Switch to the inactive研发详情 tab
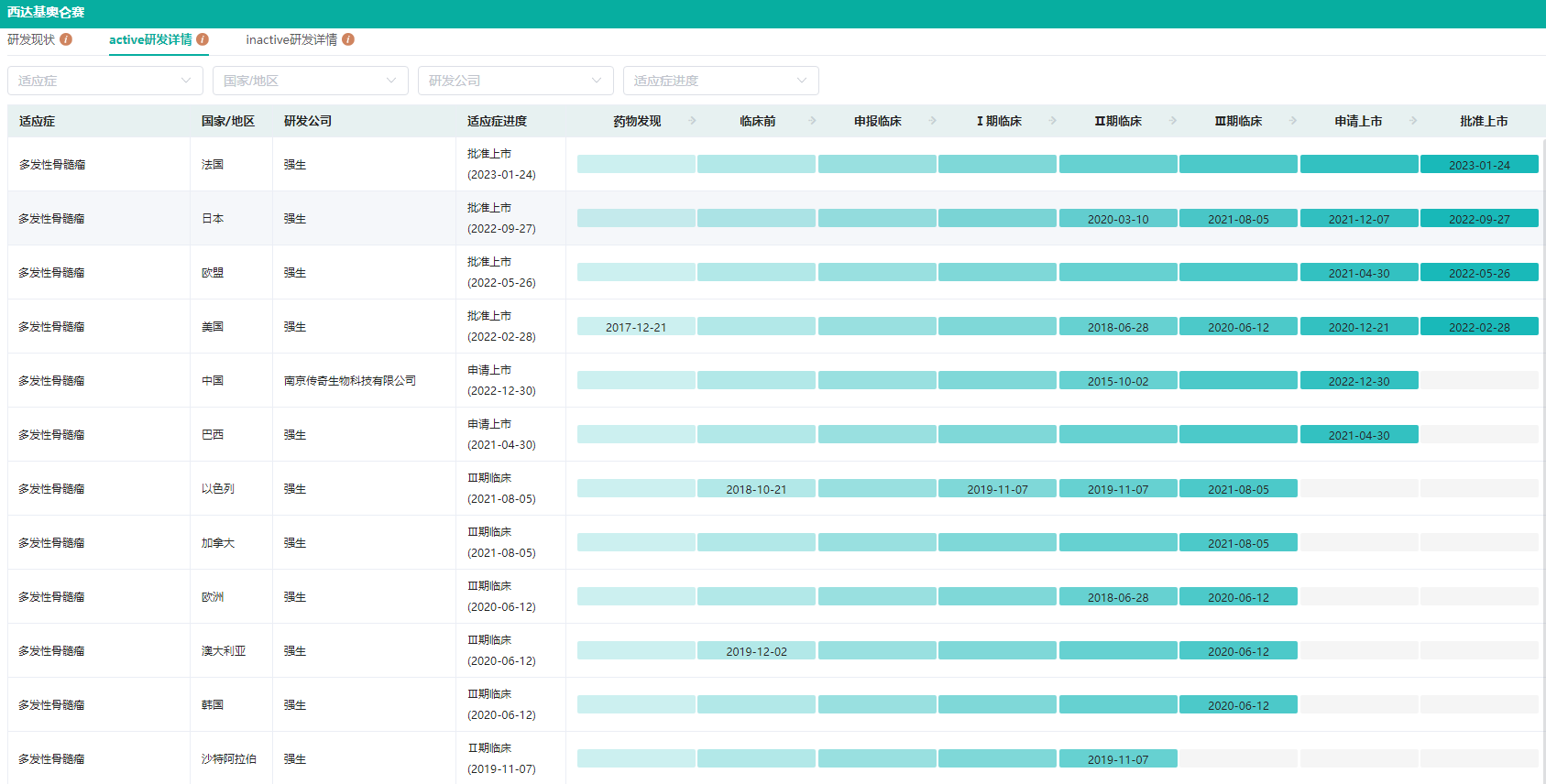The width and height of the screenshot is (1546, 784). (291, 39)
